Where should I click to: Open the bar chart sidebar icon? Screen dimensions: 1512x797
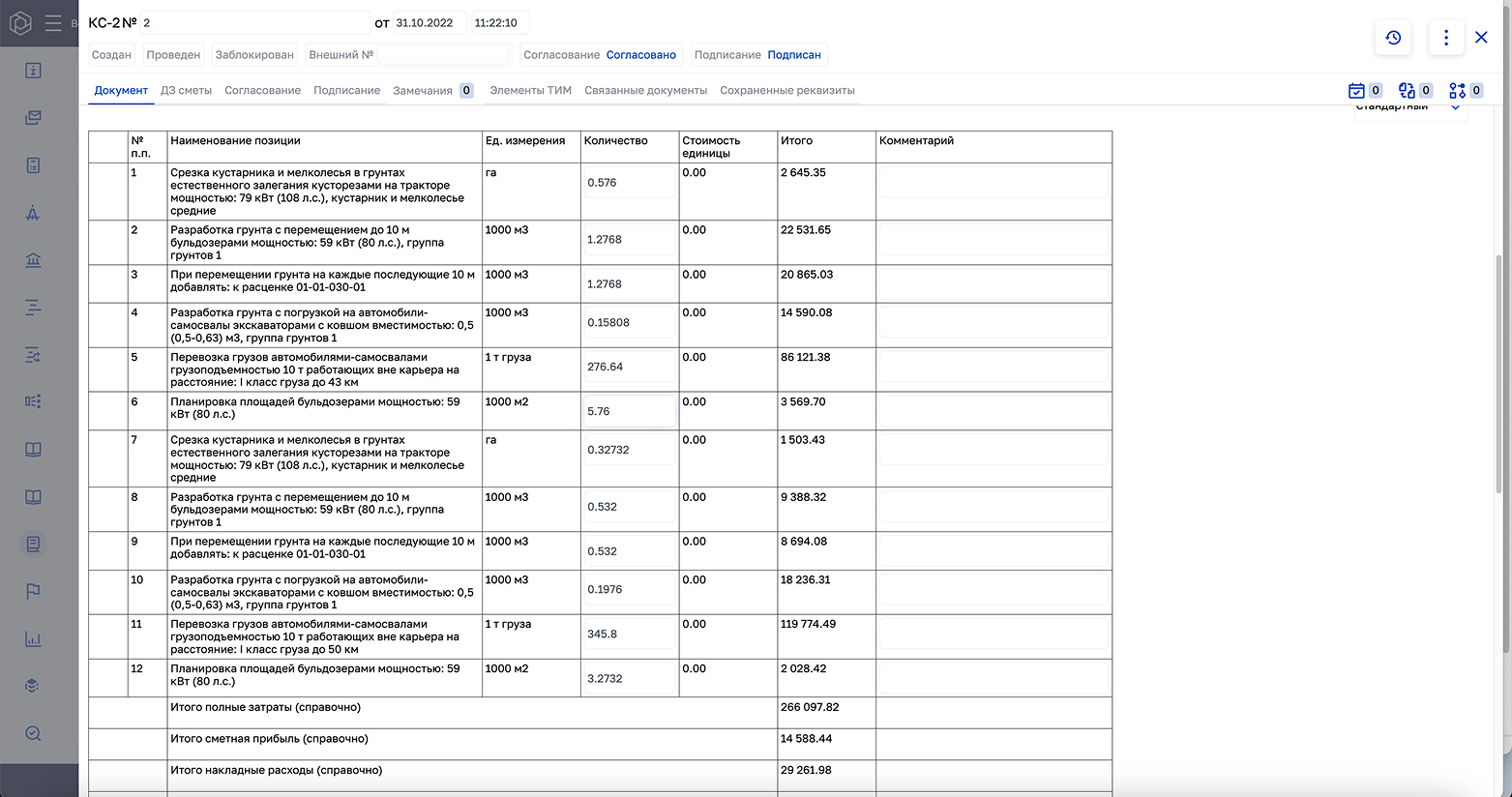tap(33, 638)
